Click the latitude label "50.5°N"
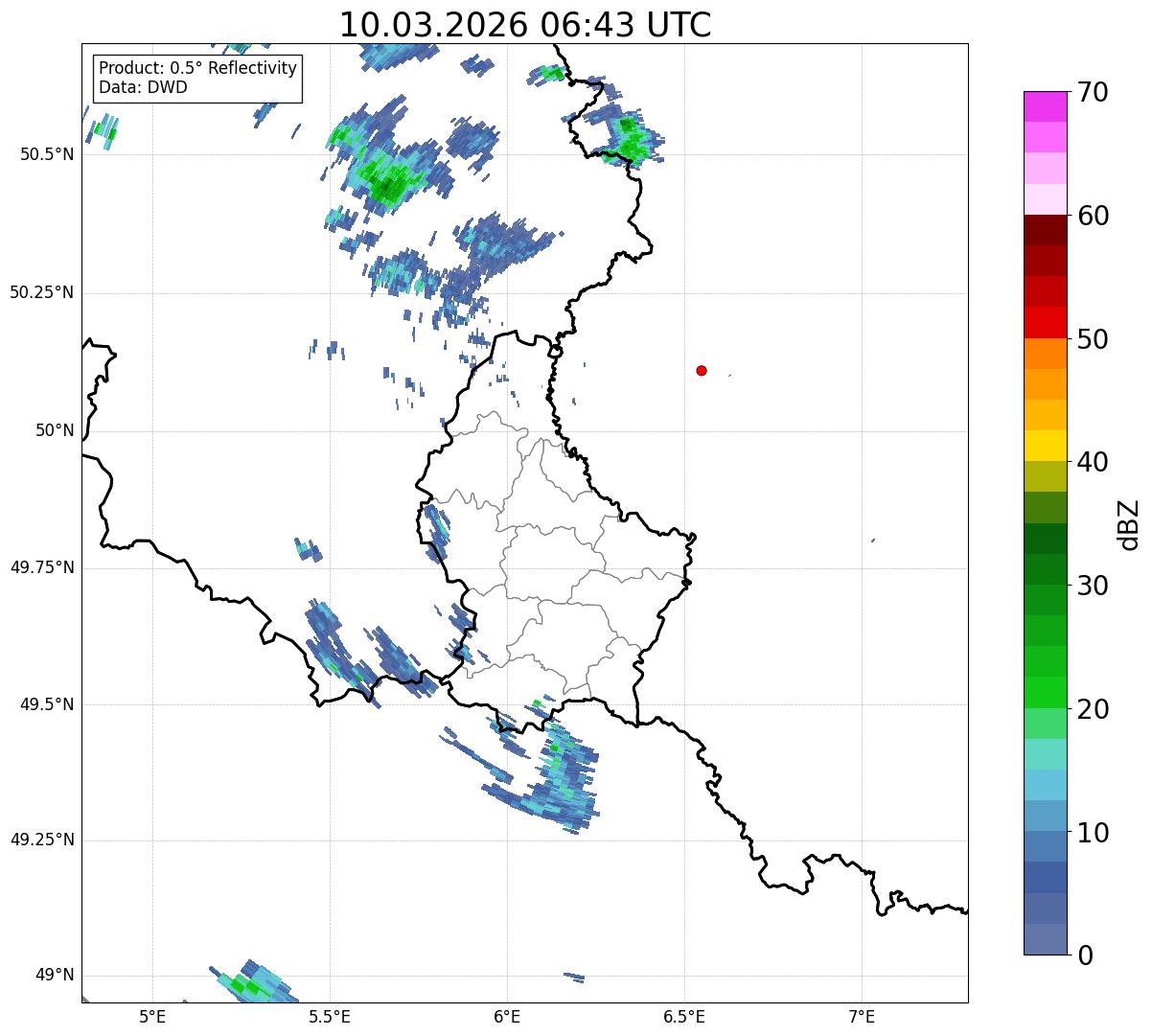This screenshot has height=1036, width=1152. (47, 154)
